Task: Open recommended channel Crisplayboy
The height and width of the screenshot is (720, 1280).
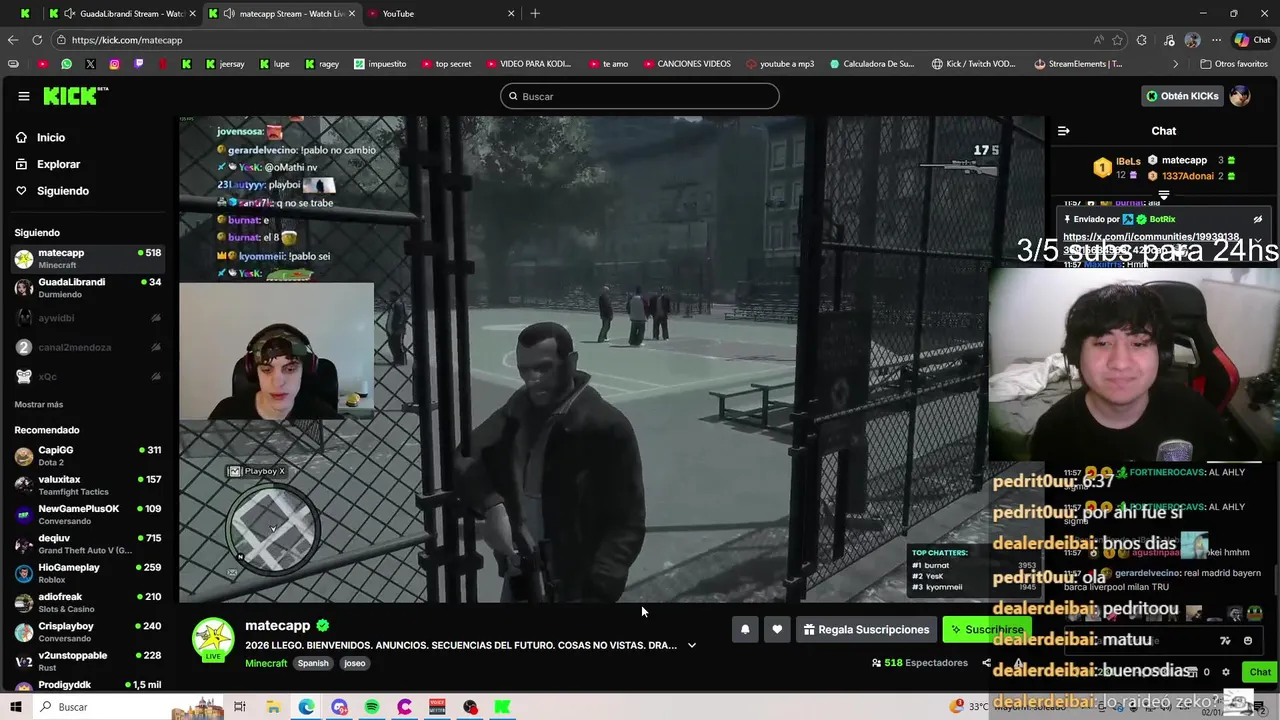Action: [88, 631]
